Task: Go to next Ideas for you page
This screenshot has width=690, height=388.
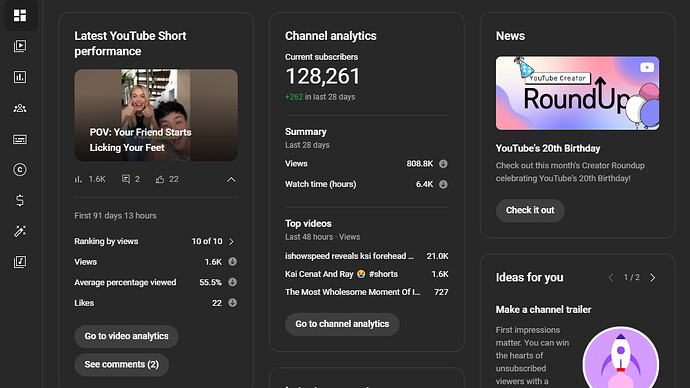Action: click(x=653, y=278)
